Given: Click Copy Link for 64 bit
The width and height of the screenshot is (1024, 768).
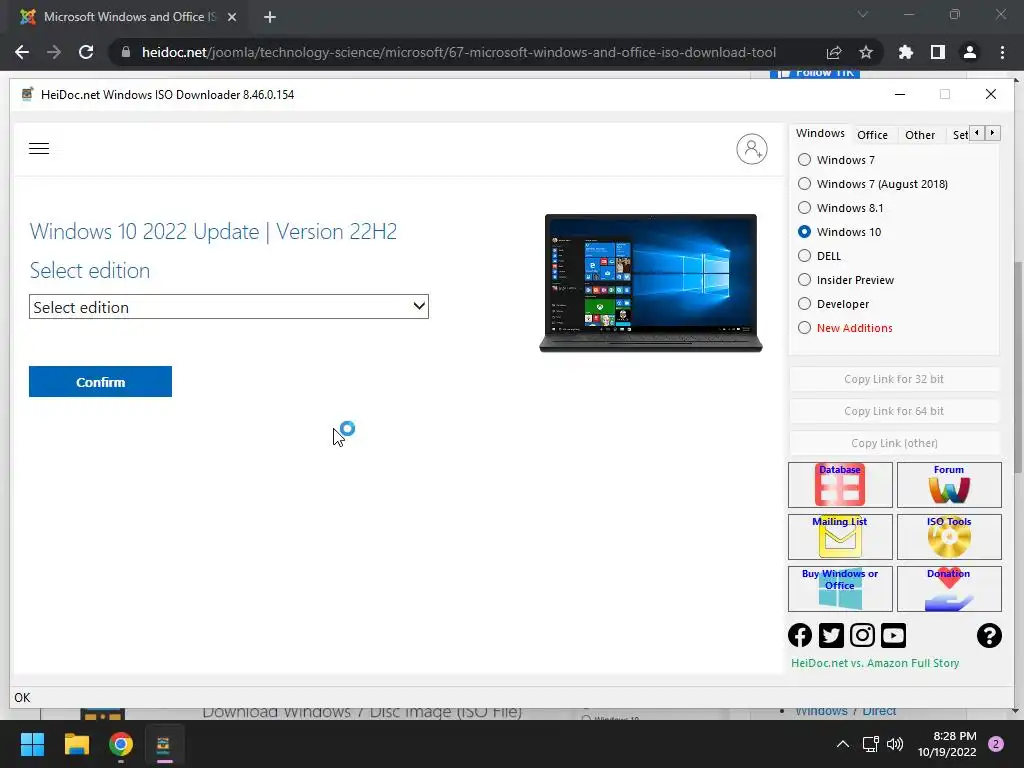Looking at the screenshot, I should coord(894,411).
